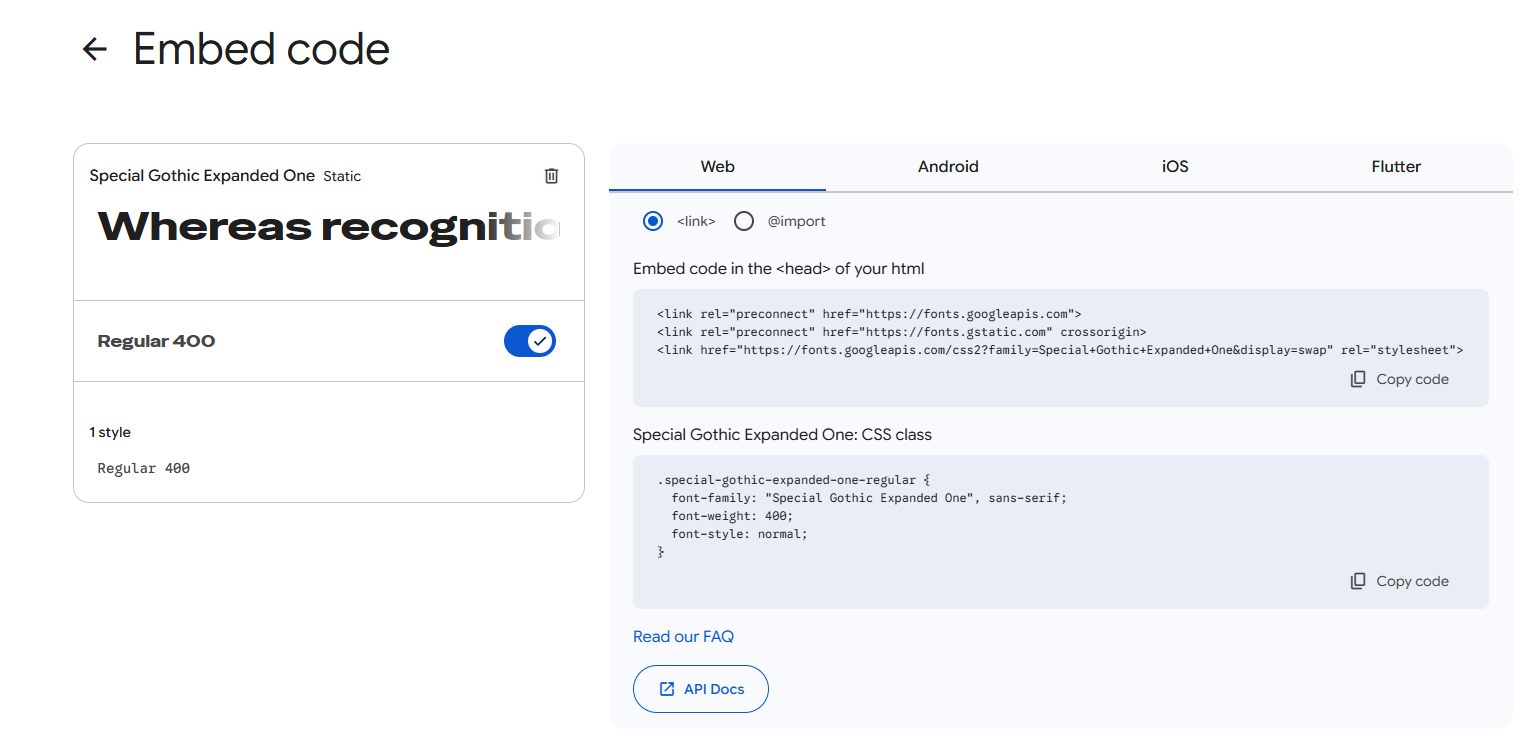
Task: Click the fonts.googleapis.com preconnect link line
Action: click(x=869, y=314)
